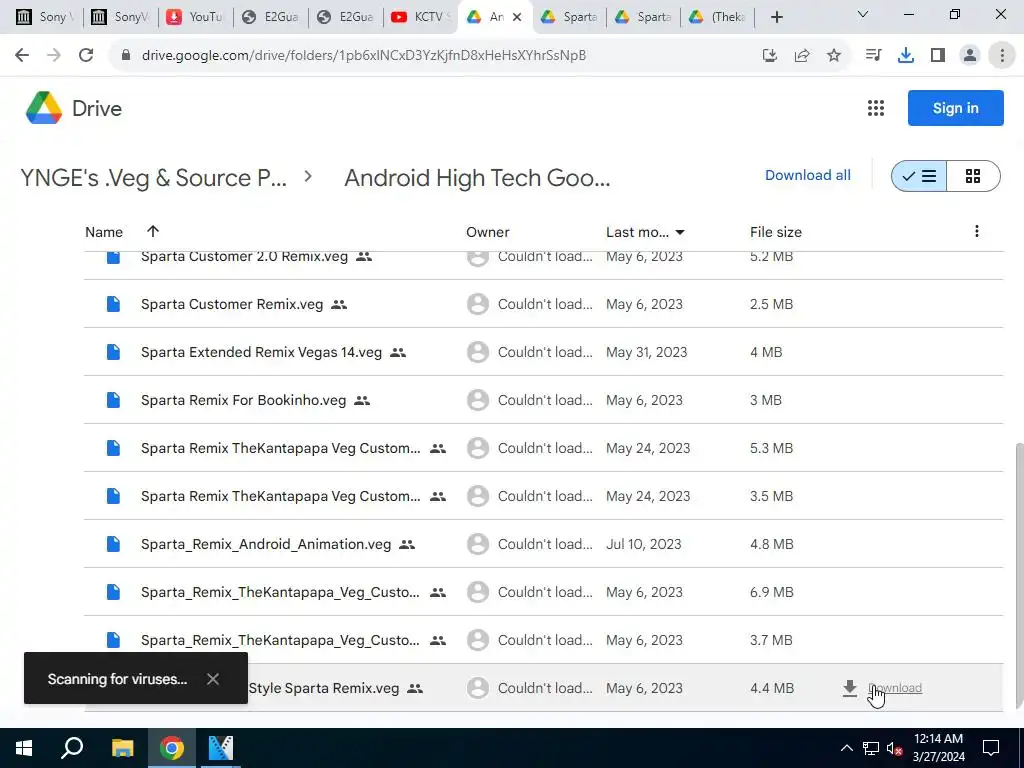Screen dimensions: 1024x768
Task: Open the Google apps grid icon
Action: point(876,108)
